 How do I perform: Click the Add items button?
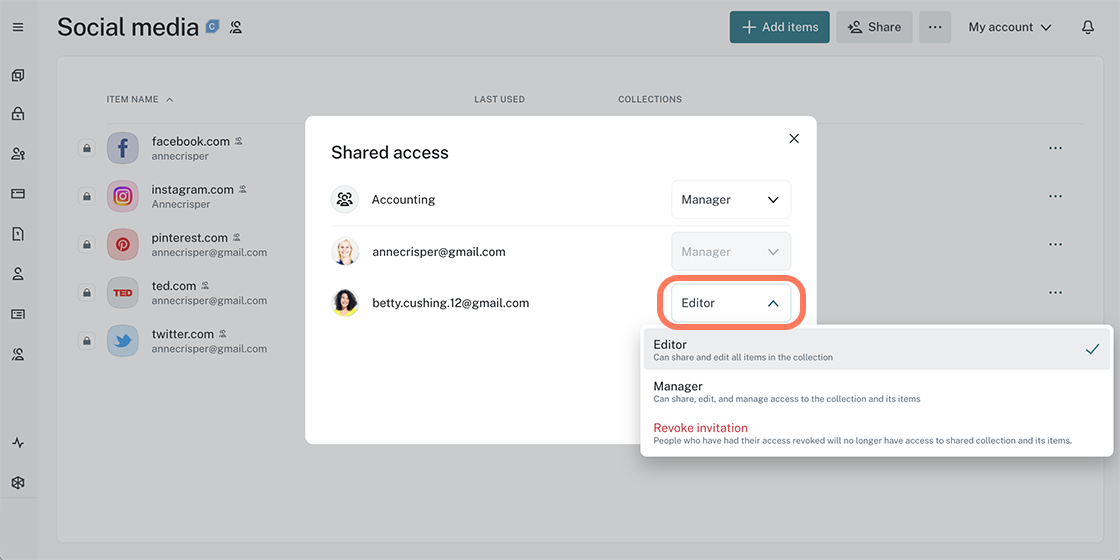pyautogui.click(x=779, y=27)
